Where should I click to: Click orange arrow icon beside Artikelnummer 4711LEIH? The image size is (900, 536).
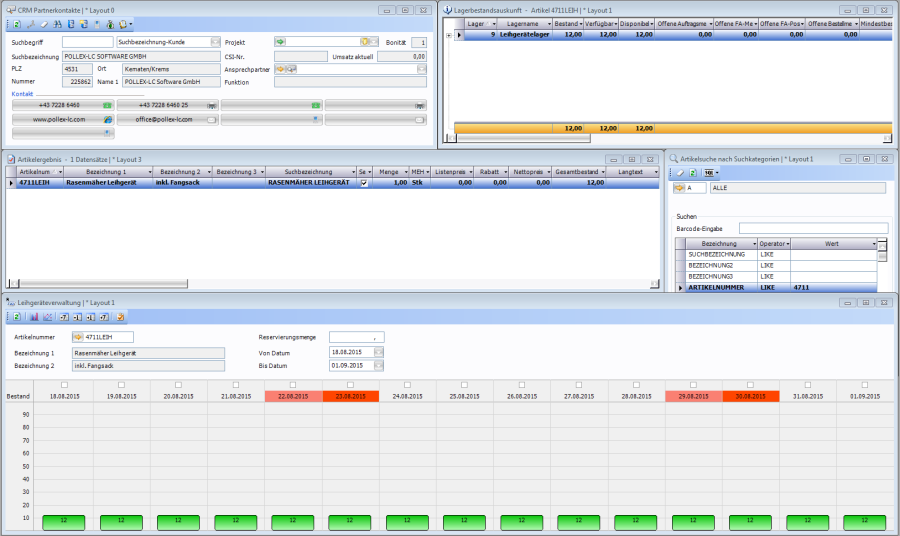78,337
